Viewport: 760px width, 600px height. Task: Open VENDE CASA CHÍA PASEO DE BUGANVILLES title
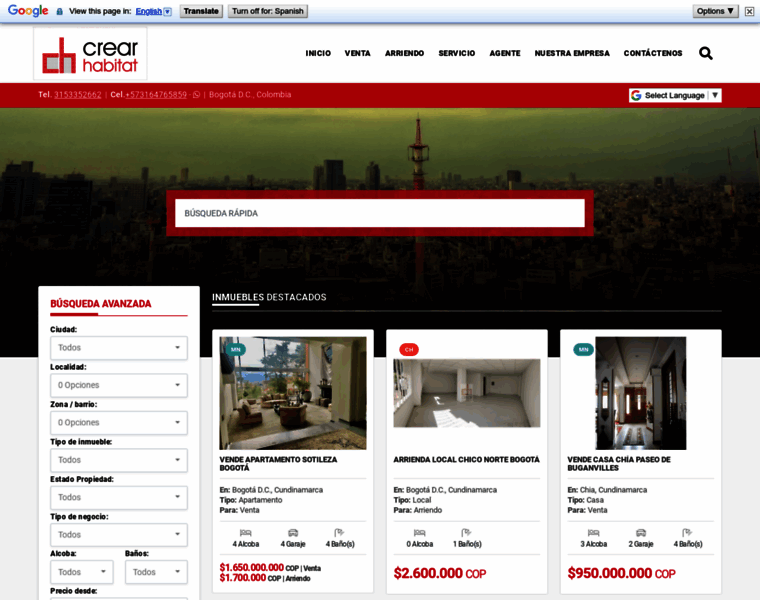pos(619,464)
